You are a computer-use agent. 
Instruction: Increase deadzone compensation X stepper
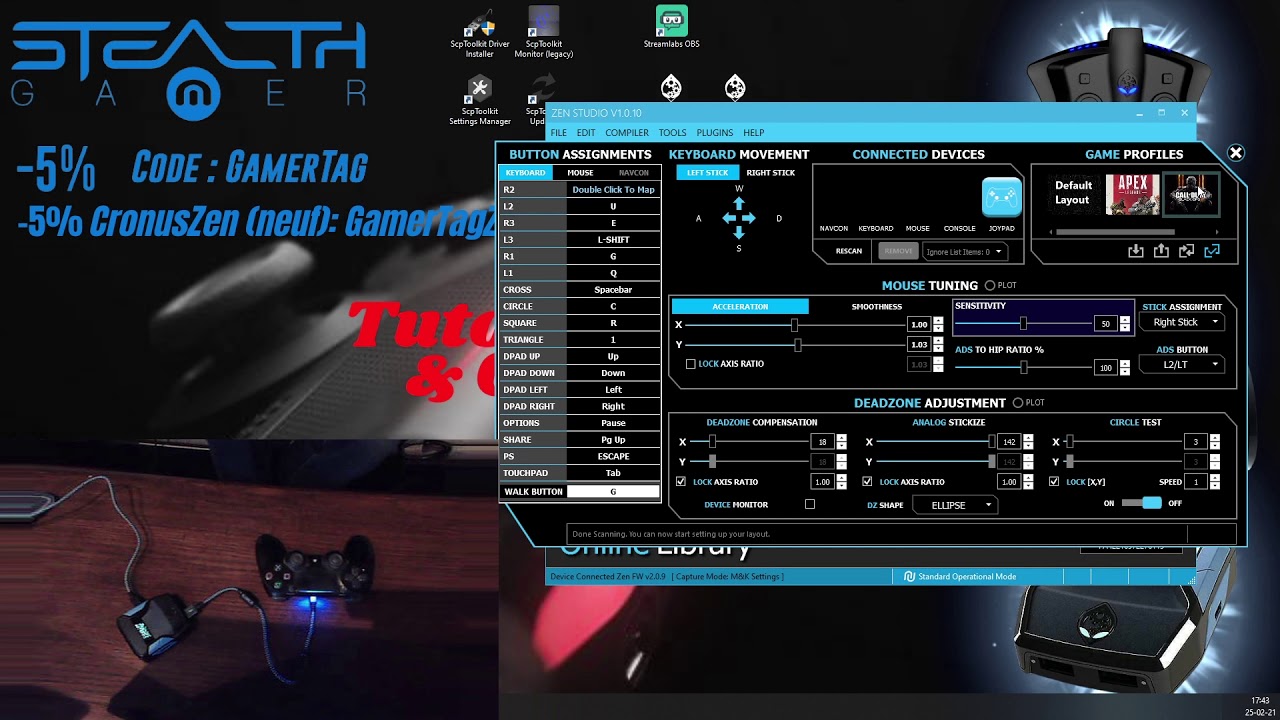842,438
